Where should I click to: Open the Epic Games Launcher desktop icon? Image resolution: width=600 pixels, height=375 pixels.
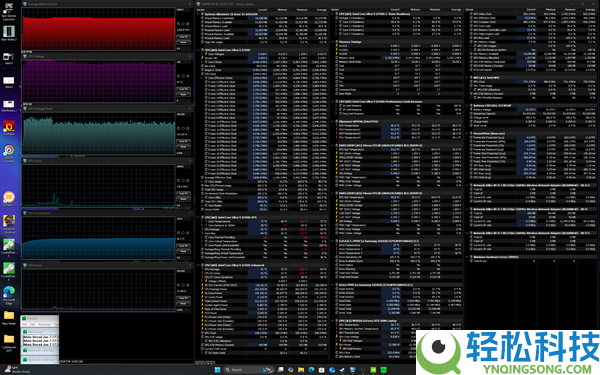8,11
